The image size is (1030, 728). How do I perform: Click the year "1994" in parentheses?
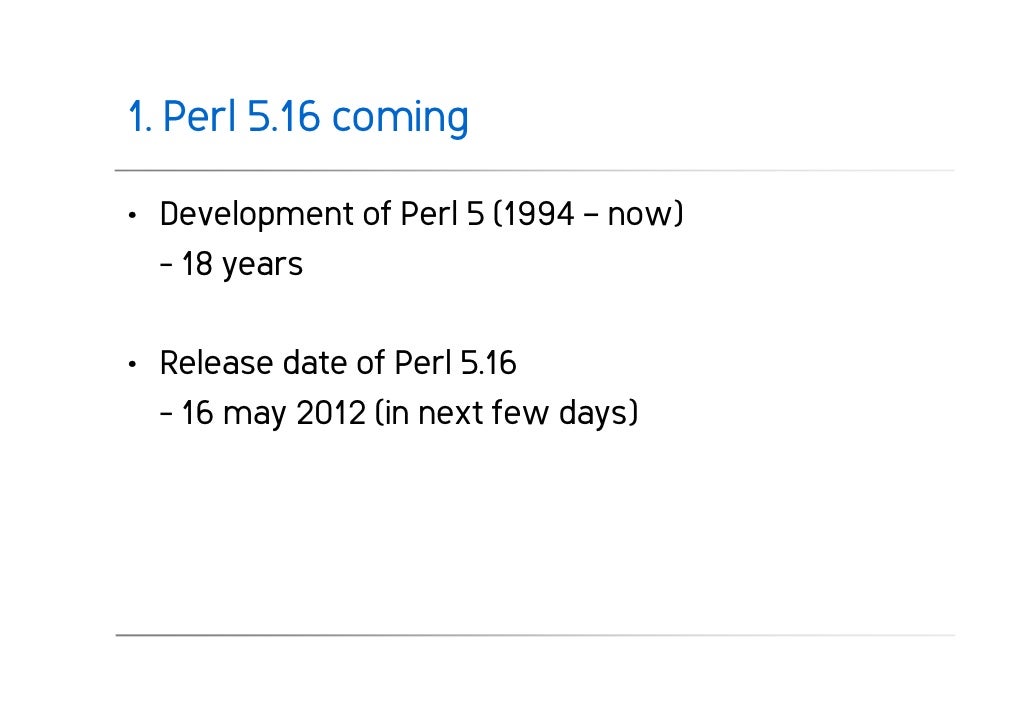pos(539,214)
